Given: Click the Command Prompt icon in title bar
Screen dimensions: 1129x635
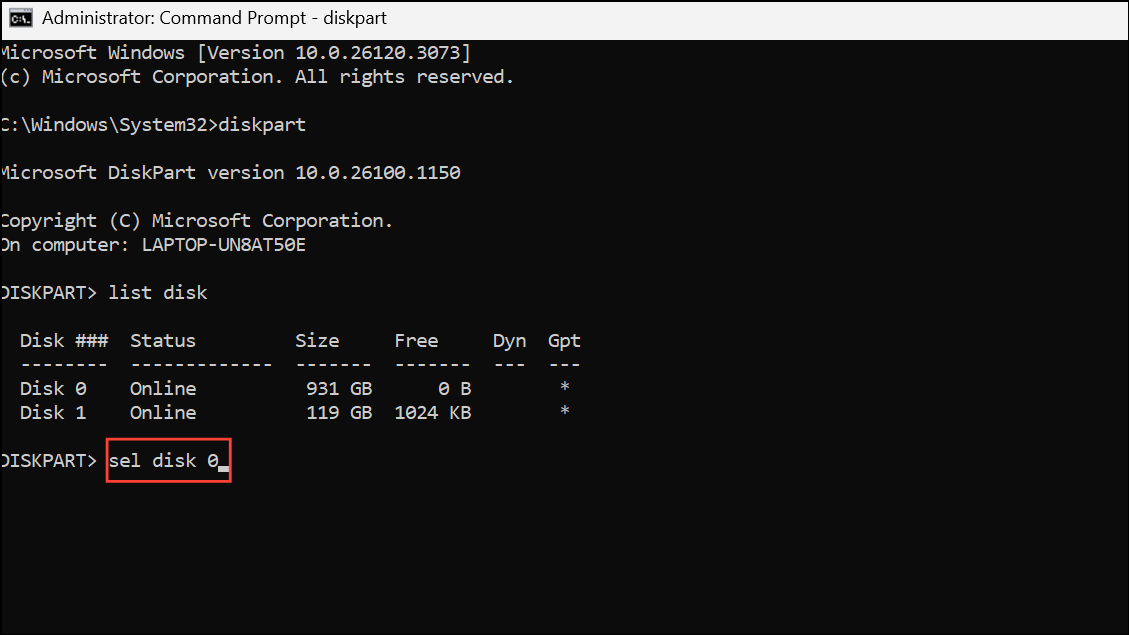Looking at the screenshot, I should (19, 19).
